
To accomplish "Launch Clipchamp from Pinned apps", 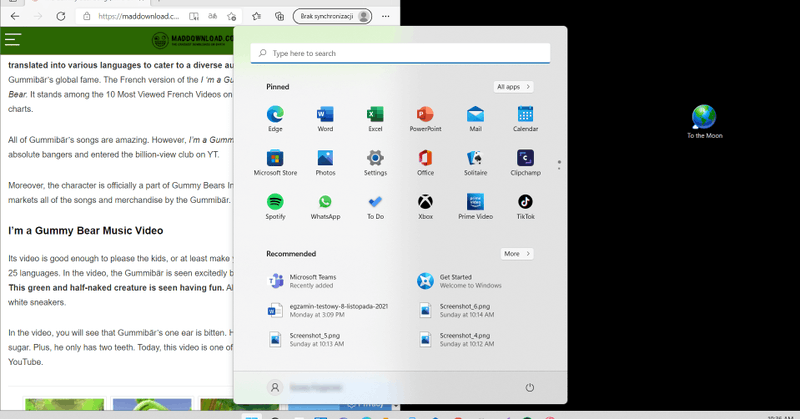I will 525,163.
